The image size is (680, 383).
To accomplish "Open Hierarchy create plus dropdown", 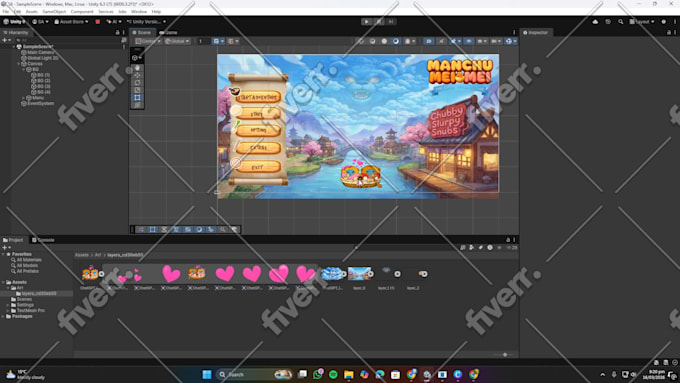I will pyautogui.click(x=6, y=40).
